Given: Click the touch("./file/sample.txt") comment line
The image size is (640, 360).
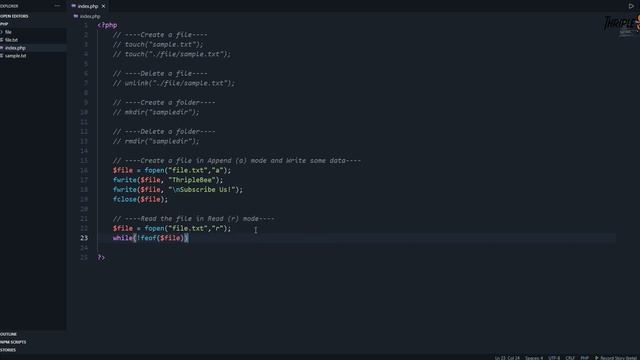Looking at the screenshot, I should pos(171,54).
